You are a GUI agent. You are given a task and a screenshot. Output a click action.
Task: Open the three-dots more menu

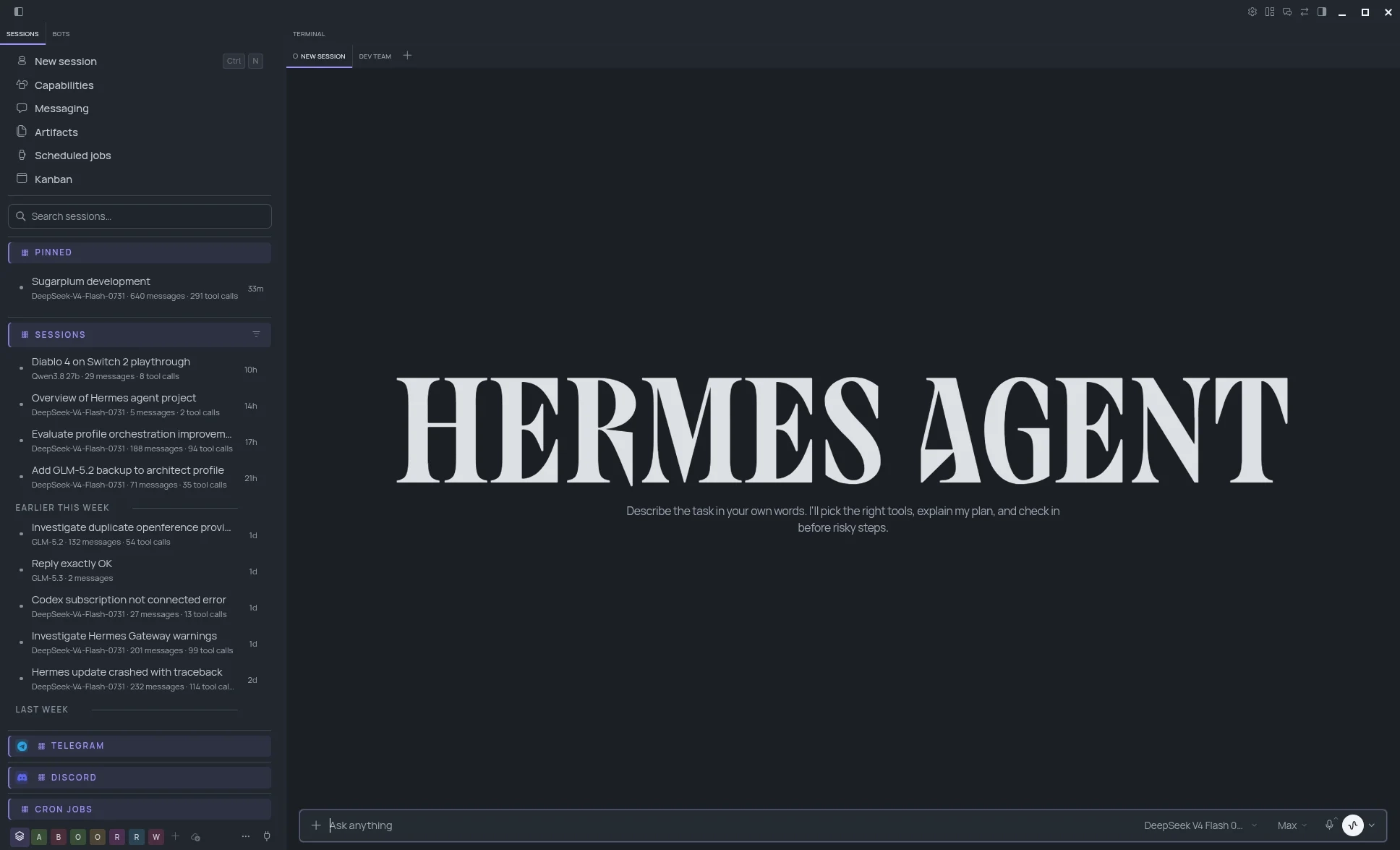[246, 836]
